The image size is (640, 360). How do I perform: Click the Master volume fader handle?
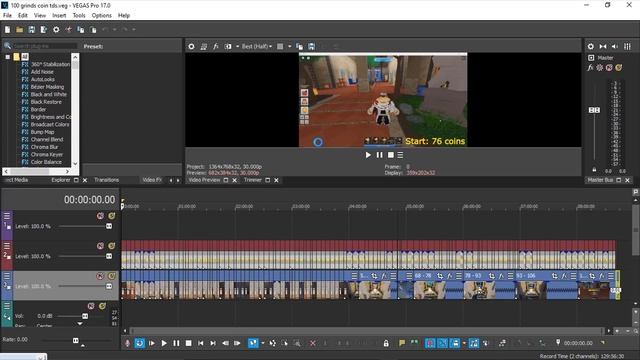click(594, 110)
